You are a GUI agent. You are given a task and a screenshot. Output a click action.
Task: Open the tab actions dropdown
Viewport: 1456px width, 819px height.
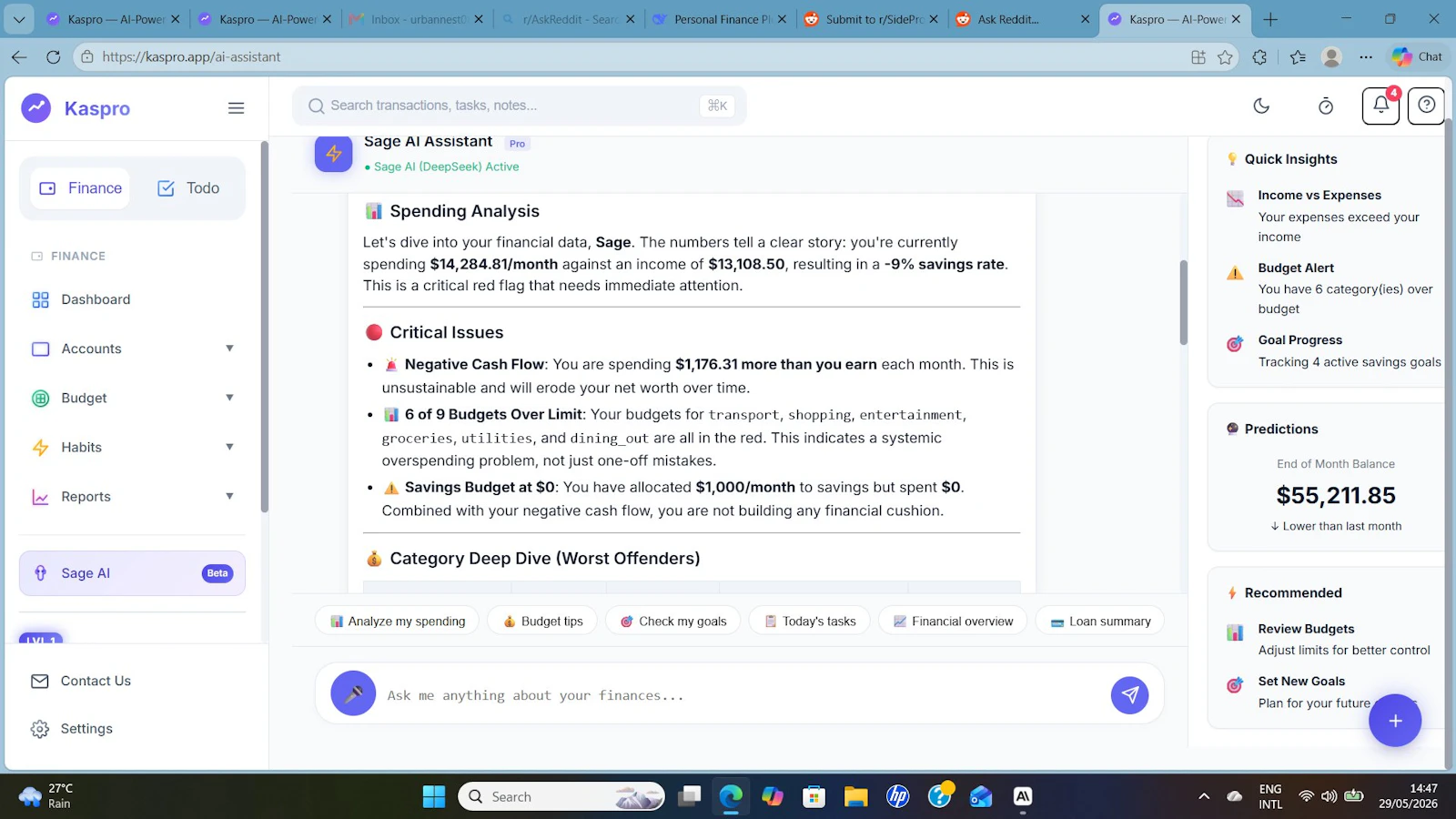(x=19, y=18)
